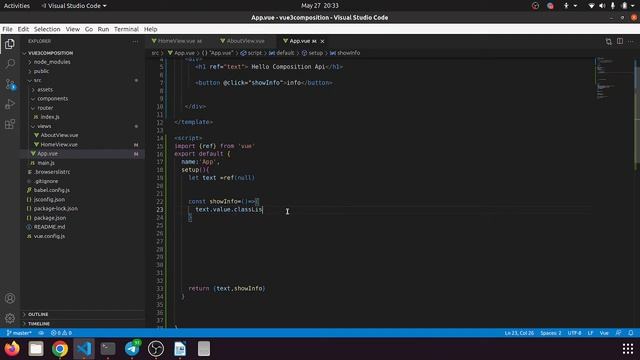Open the Run and Debug view
This screenshot has width=640, height=360.
coord(10,104)
